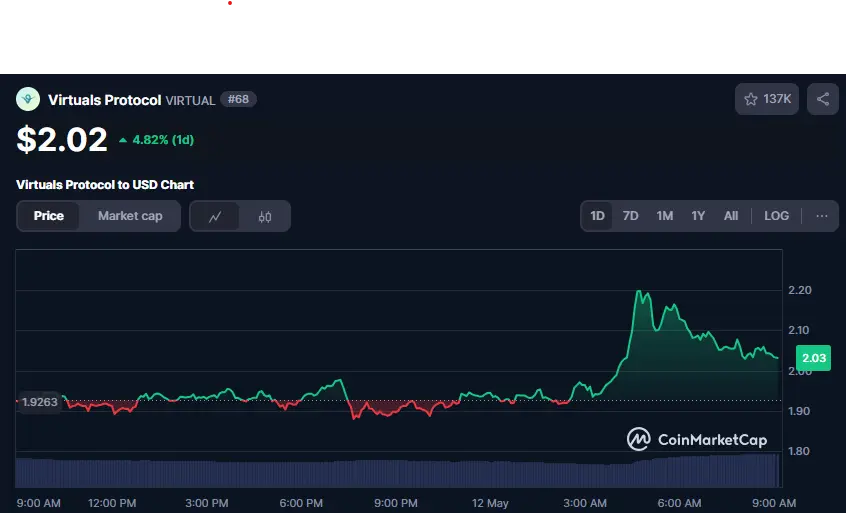Viewport: 846px width, 513px height.
Task: Choose the All time range
Action: 731,216
